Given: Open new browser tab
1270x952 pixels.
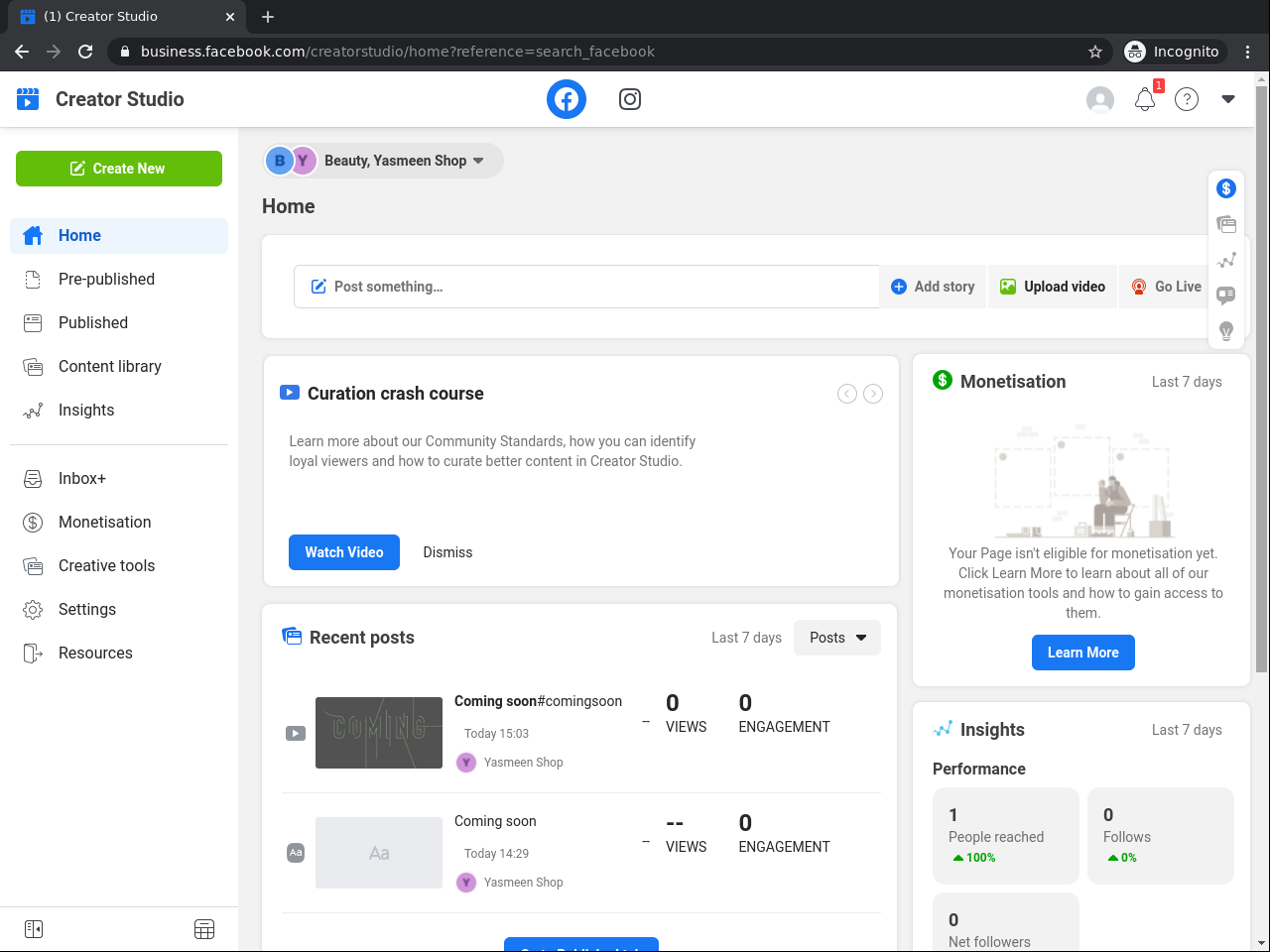Looking at the screenshot, I should [268, 17].
